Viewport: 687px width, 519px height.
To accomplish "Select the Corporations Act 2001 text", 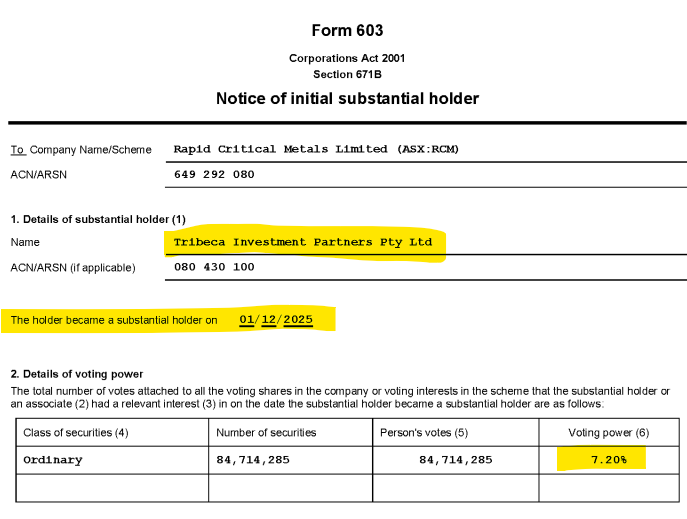I will [347, 58].
